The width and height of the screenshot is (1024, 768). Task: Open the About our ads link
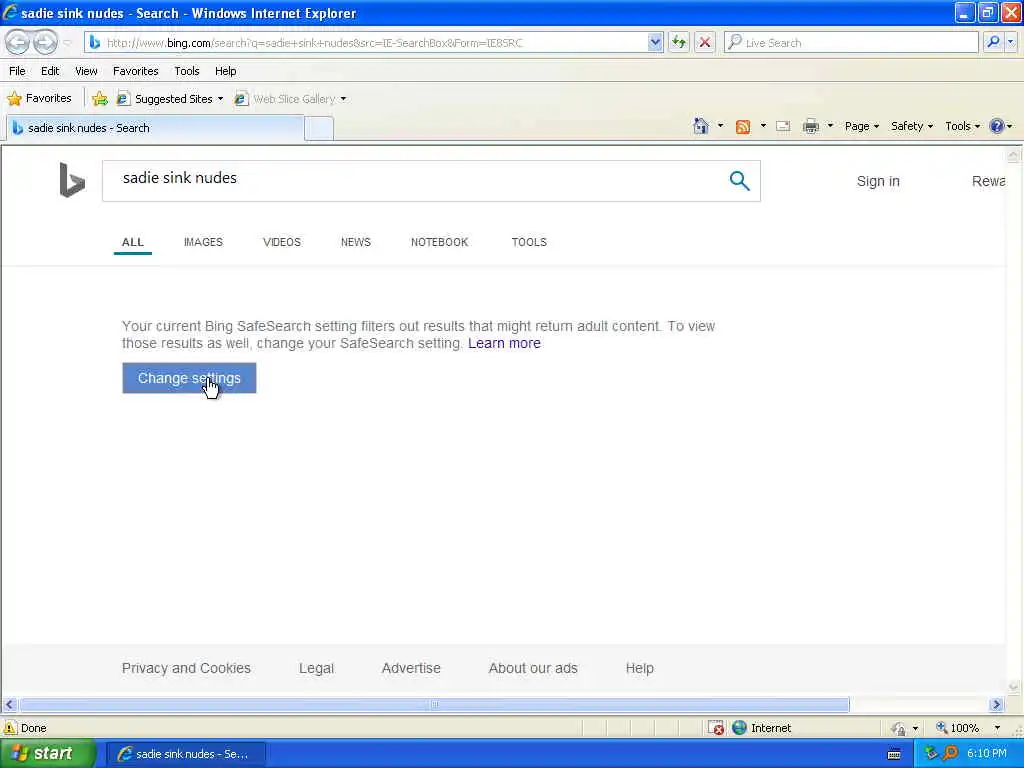[533, 668]
